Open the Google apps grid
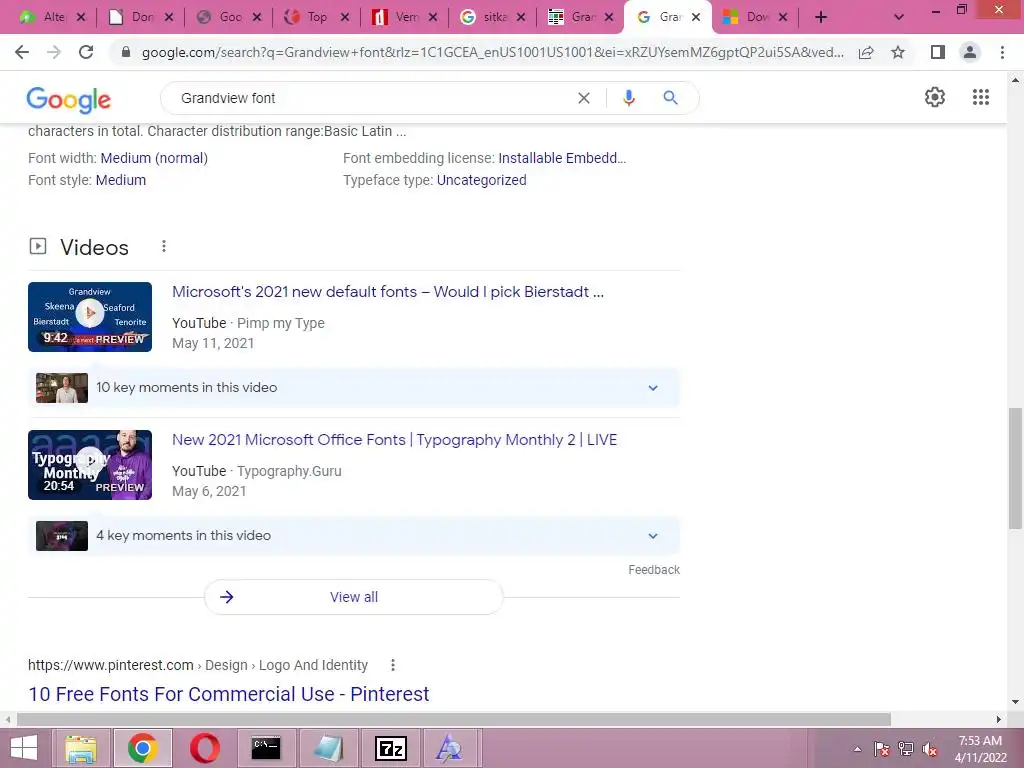Screen dimensions: 1024x768 (980, 97)
